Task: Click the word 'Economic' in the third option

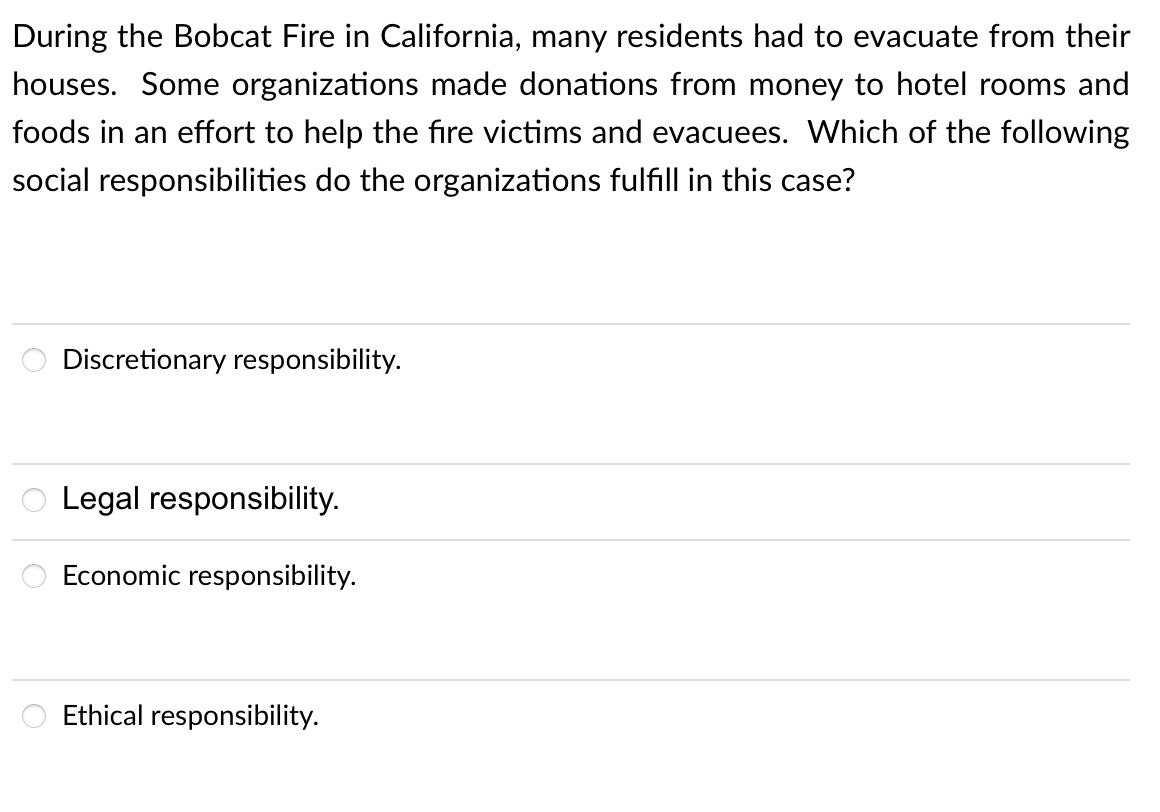Action: (x=121, y=575)
